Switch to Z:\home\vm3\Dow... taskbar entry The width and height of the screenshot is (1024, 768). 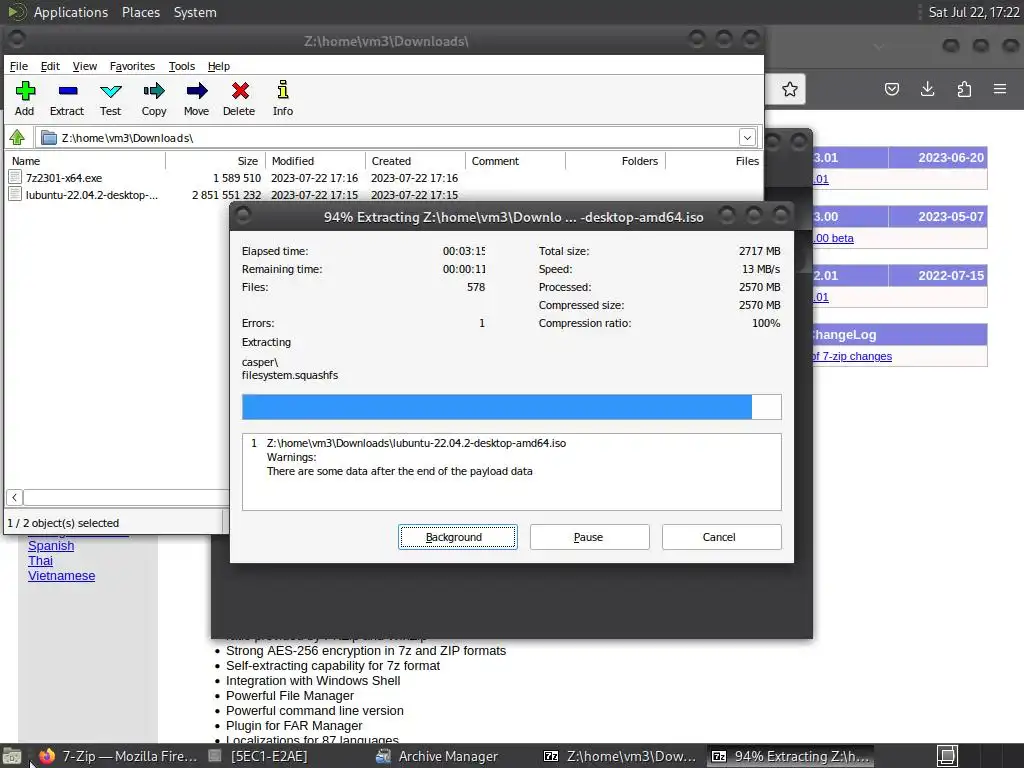tap(620, 756)
